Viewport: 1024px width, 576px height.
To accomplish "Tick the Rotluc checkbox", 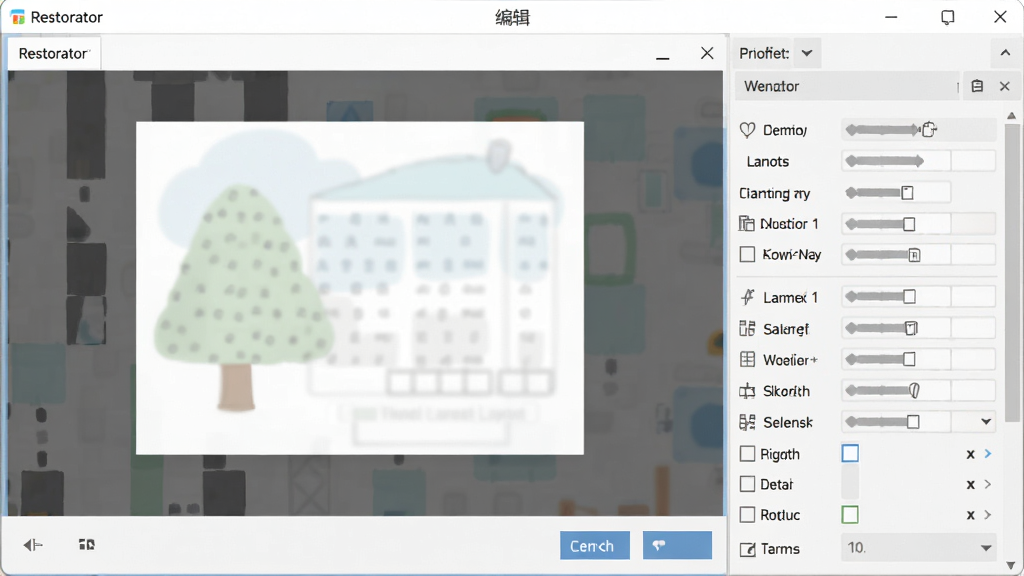I will (x=747, y=515).
